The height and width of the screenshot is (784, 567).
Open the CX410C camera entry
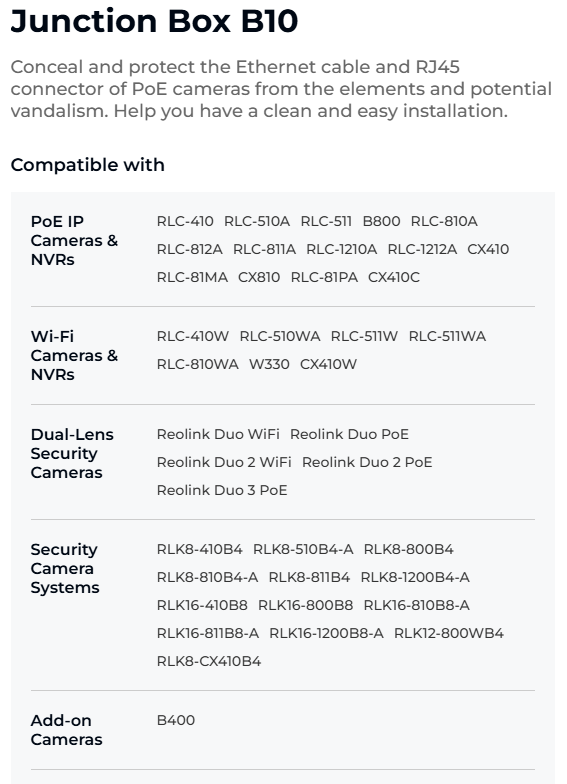click(394, 277)
